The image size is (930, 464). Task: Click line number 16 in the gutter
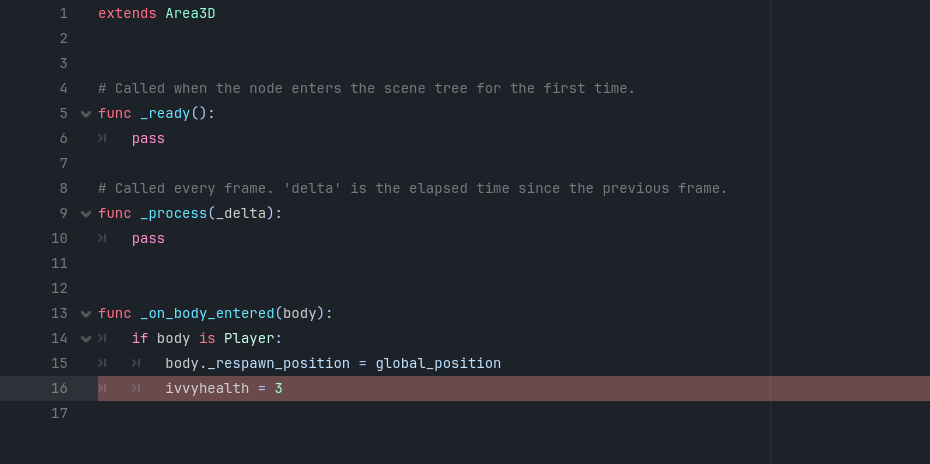(x=59, y=388)
